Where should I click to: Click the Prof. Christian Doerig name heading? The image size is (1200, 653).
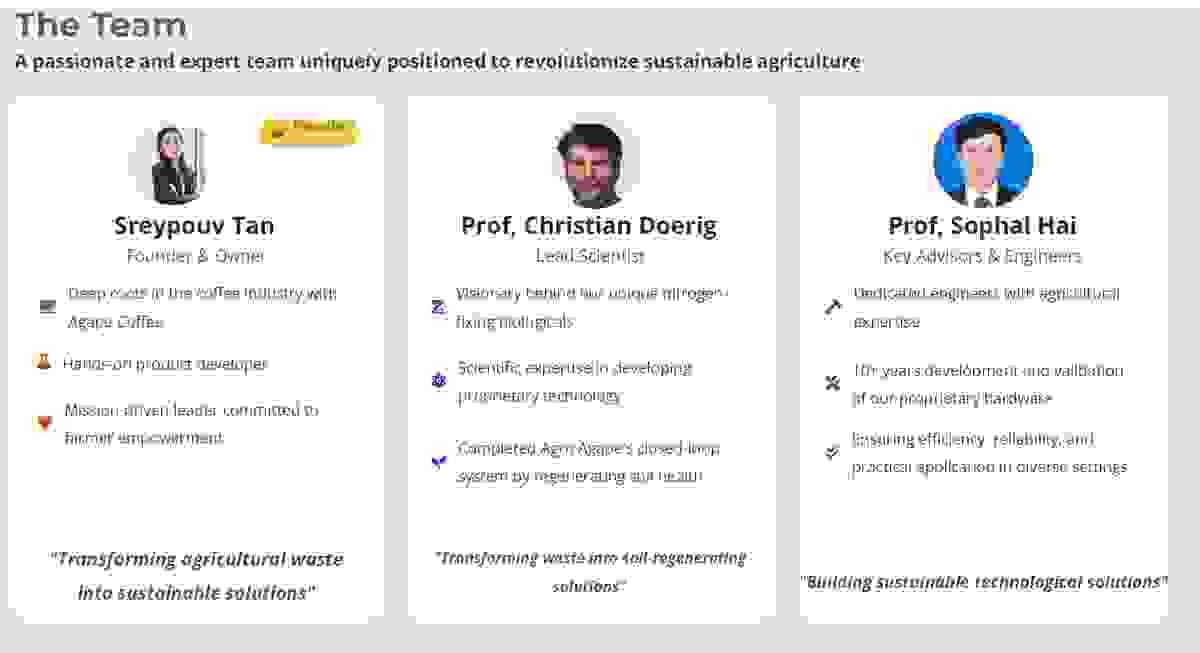tap(589, 226)
